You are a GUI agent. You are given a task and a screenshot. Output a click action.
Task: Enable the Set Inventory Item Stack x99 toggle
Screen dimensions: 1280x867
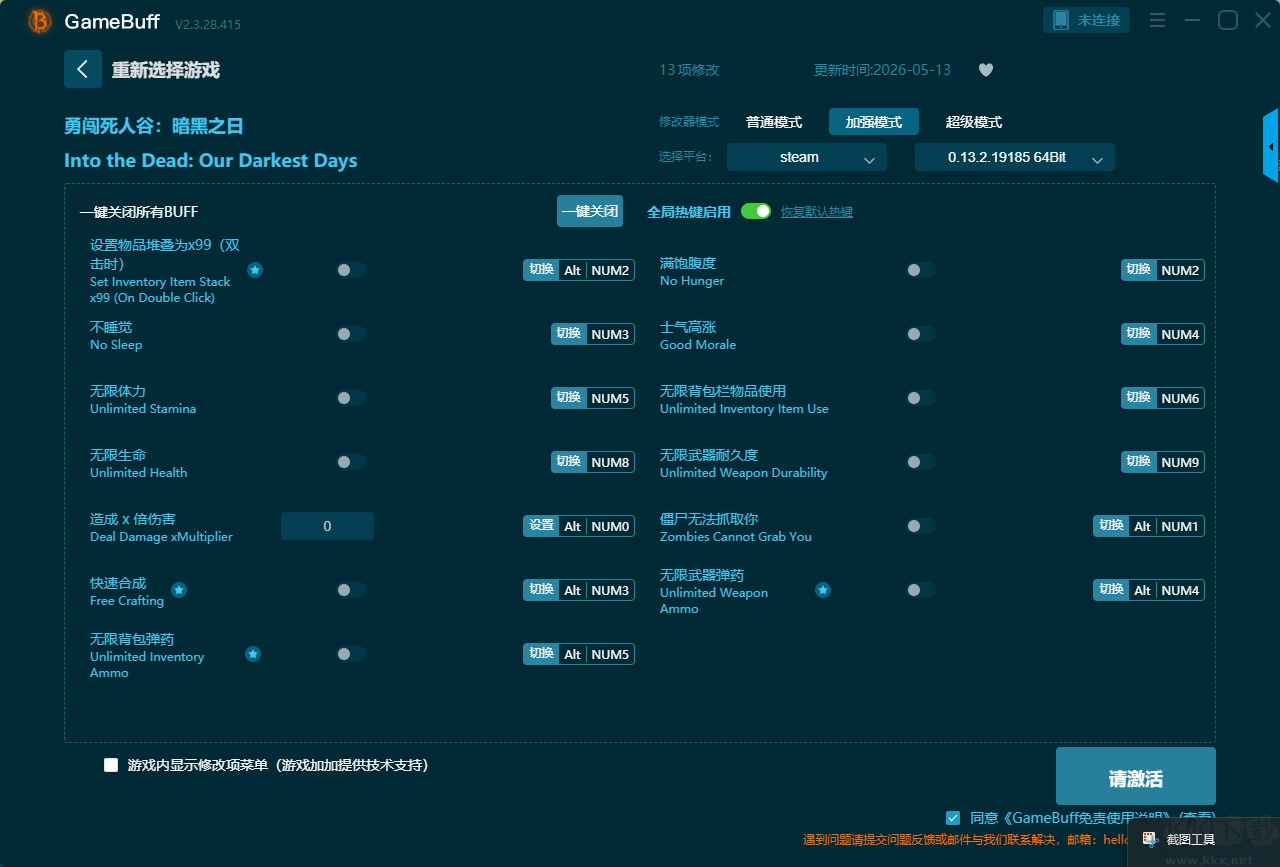(x=351, y=270)
